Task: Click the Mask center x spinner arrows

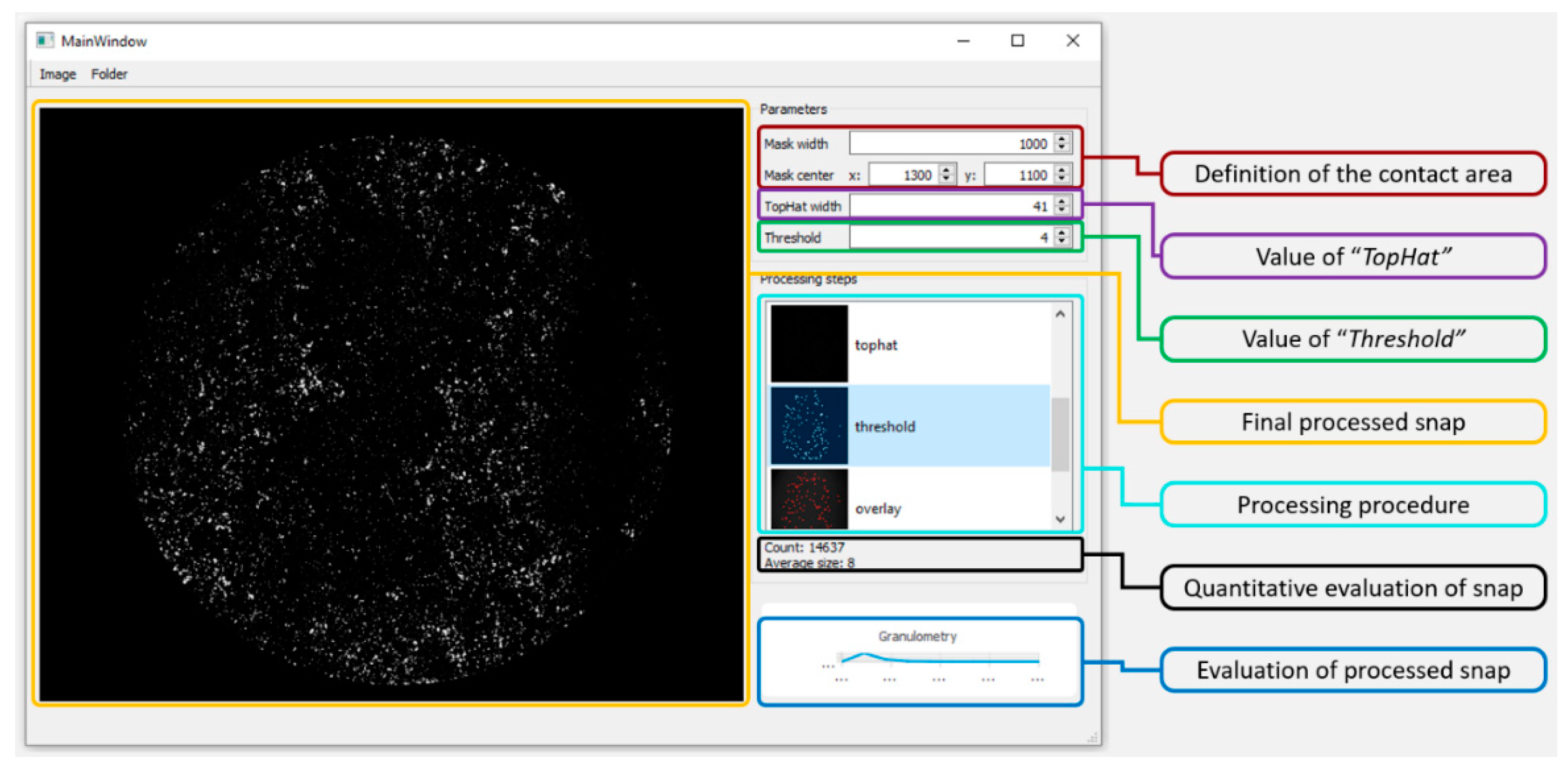Action: (946, 175)
